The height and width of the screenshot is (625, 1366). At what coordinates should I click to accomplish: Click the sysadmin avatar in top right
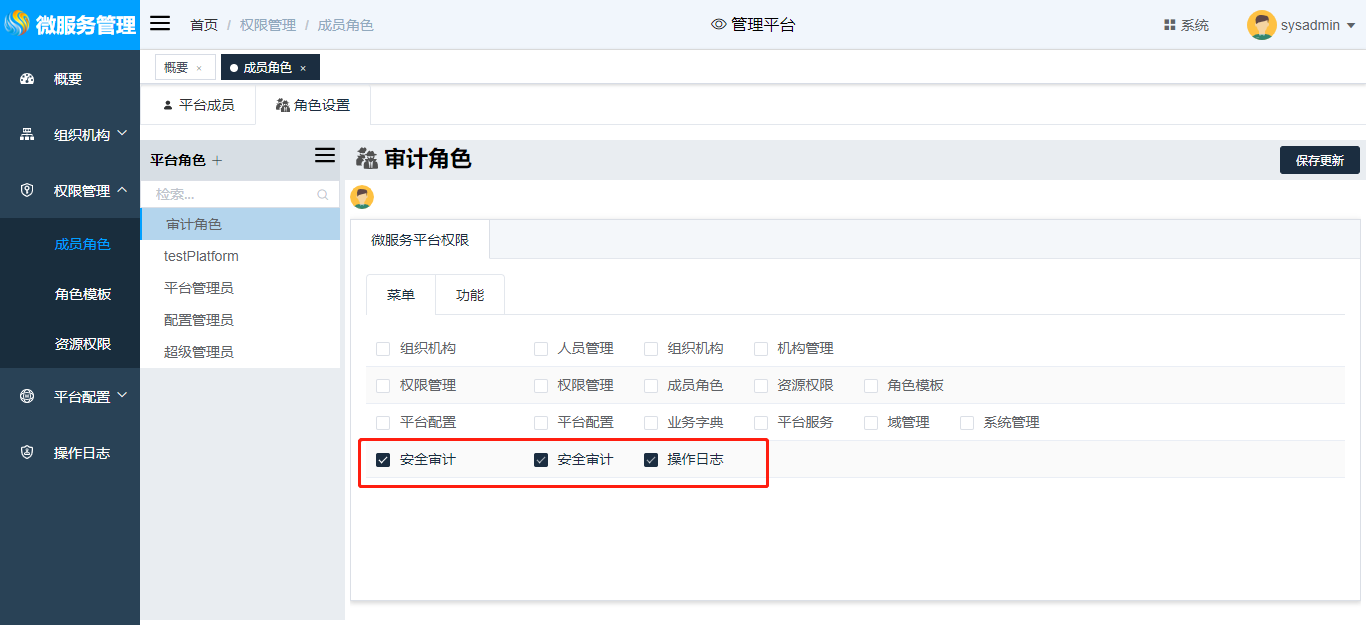pos(1261,25)
